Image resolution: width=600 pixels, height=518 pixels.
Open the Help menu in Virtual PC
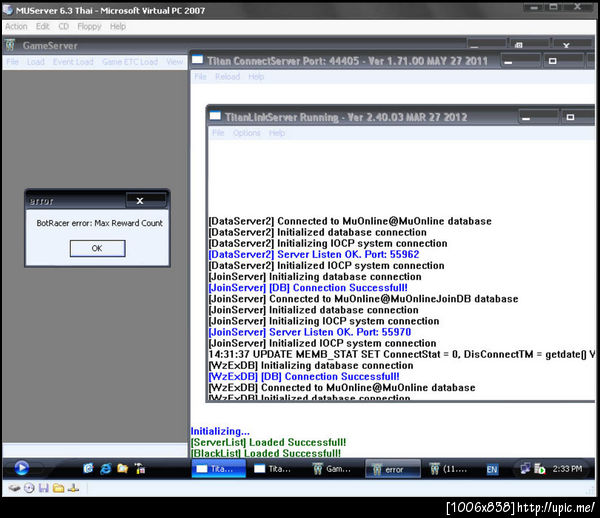pyautogui.click(x=118, y=26)
